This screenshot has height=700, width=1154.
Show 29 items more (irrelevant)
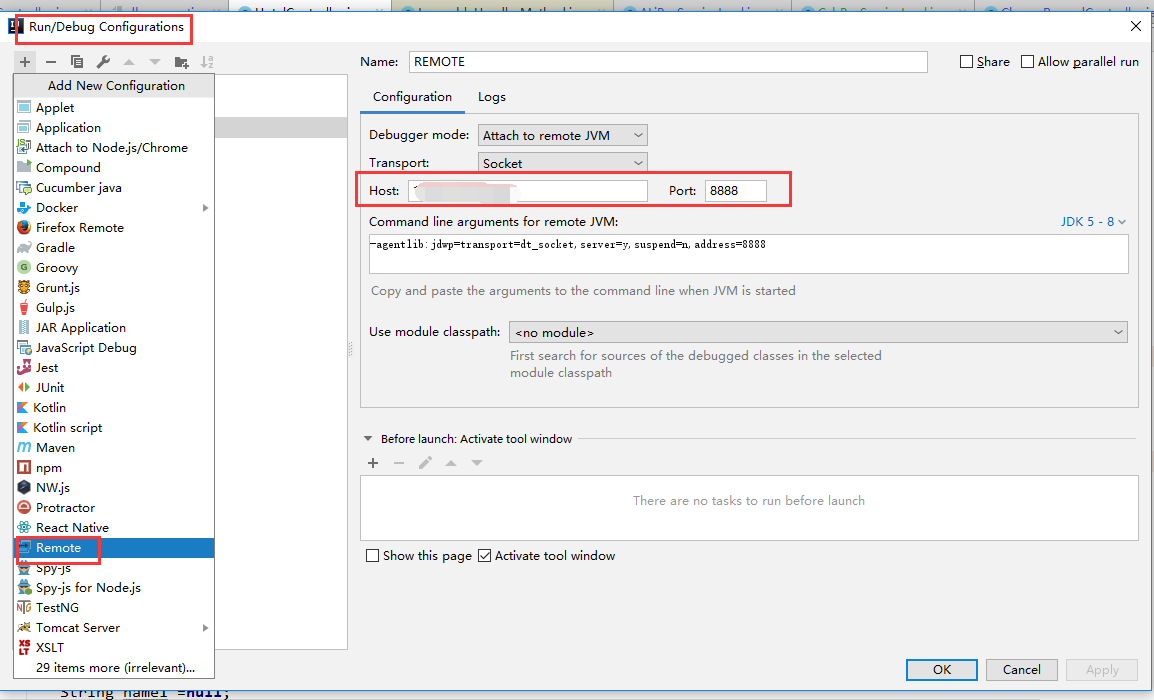pyautogui.click(x=114, y=668)
